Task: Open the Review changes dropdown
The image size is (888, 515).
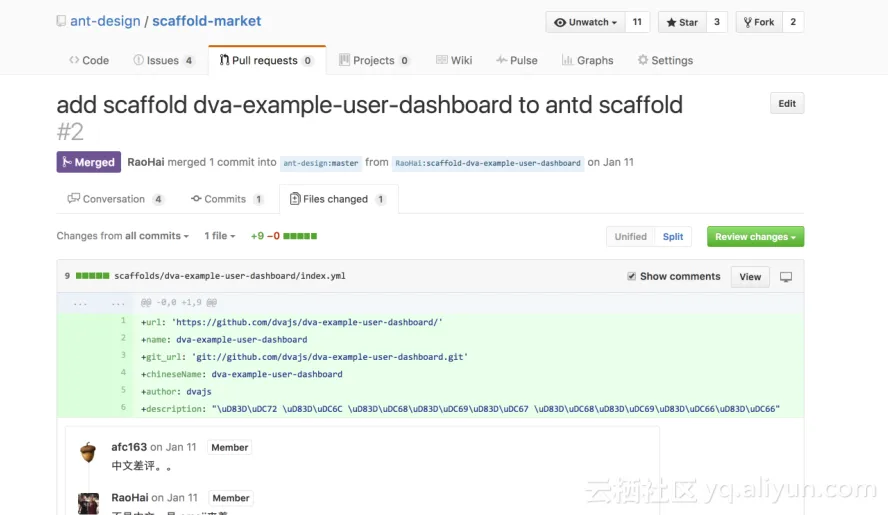Action: (x=755, y=237)
